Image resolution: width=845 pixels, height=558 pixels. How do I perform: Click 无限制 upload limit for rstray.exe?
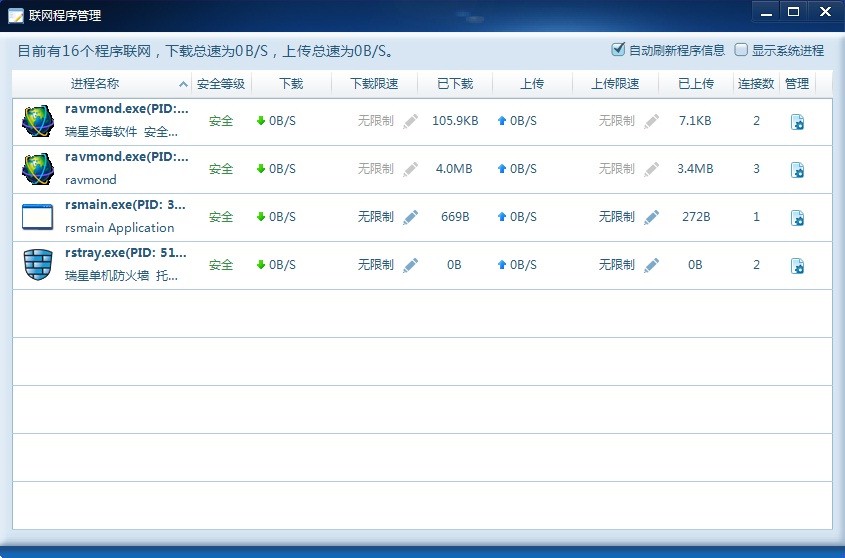tap(617, 265)
